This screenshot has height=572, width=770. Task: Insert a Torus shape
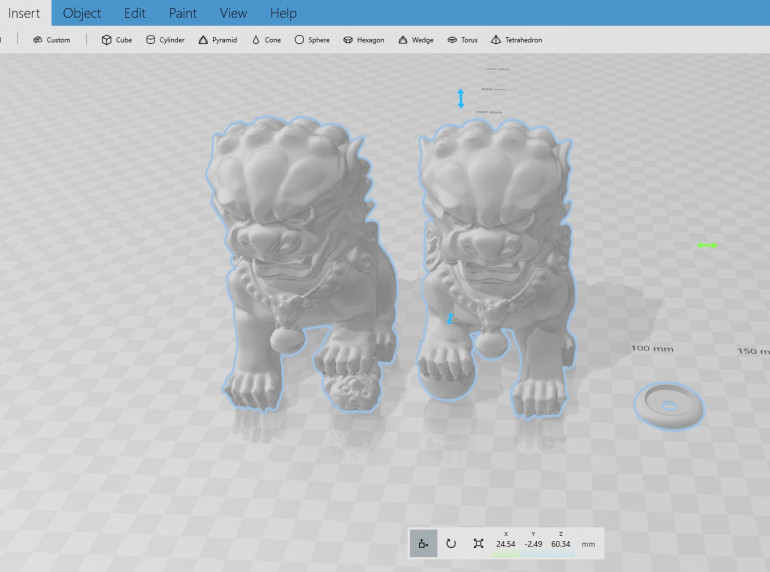(x=462, y=40)
